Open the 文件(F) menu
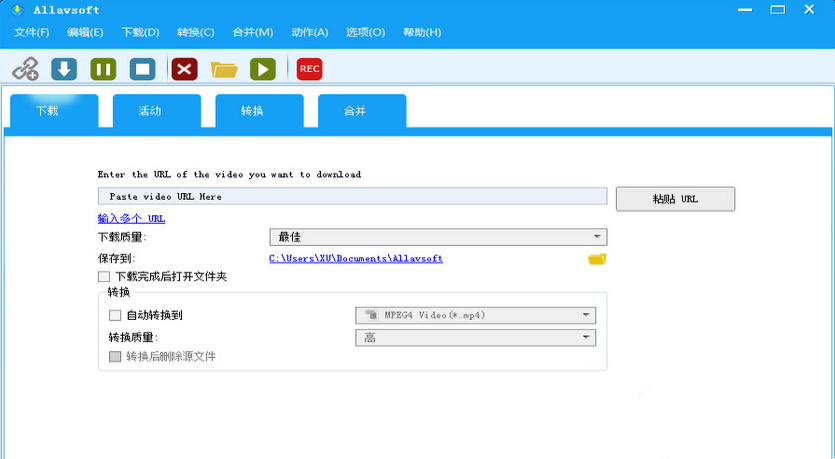The image size is (835, 459). pos(31,32)
